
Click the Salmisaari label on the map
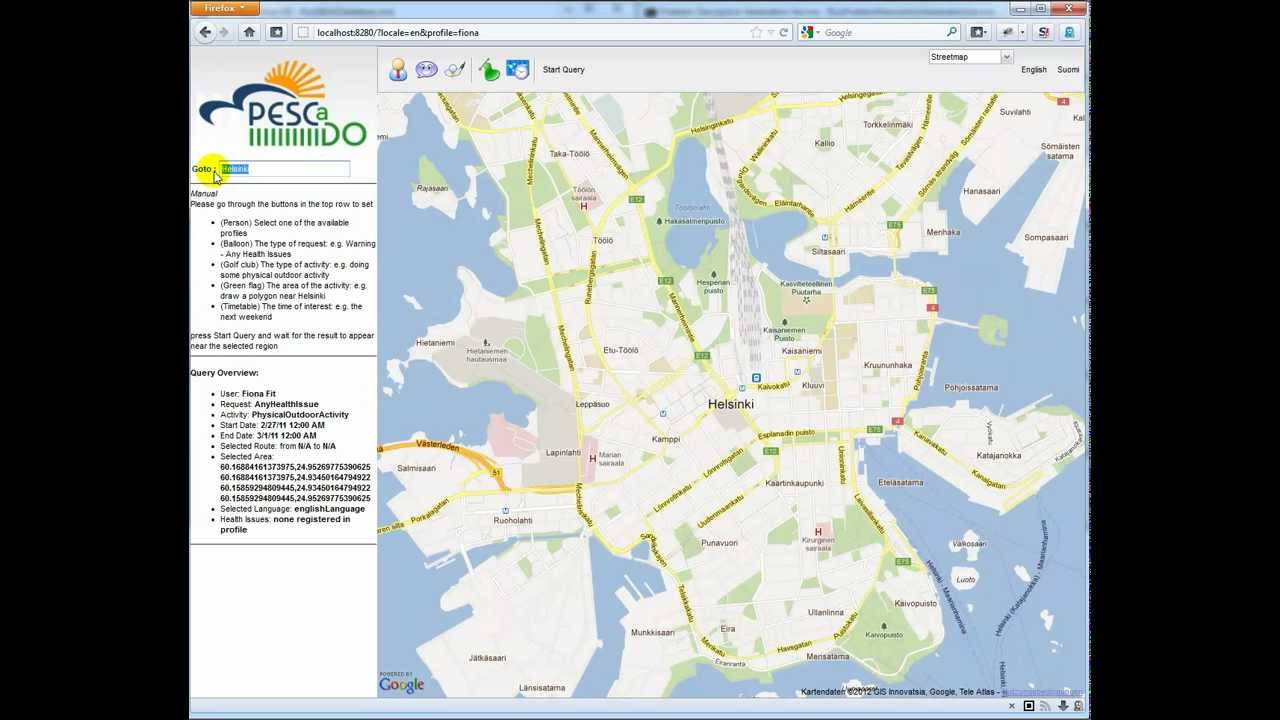416,468
